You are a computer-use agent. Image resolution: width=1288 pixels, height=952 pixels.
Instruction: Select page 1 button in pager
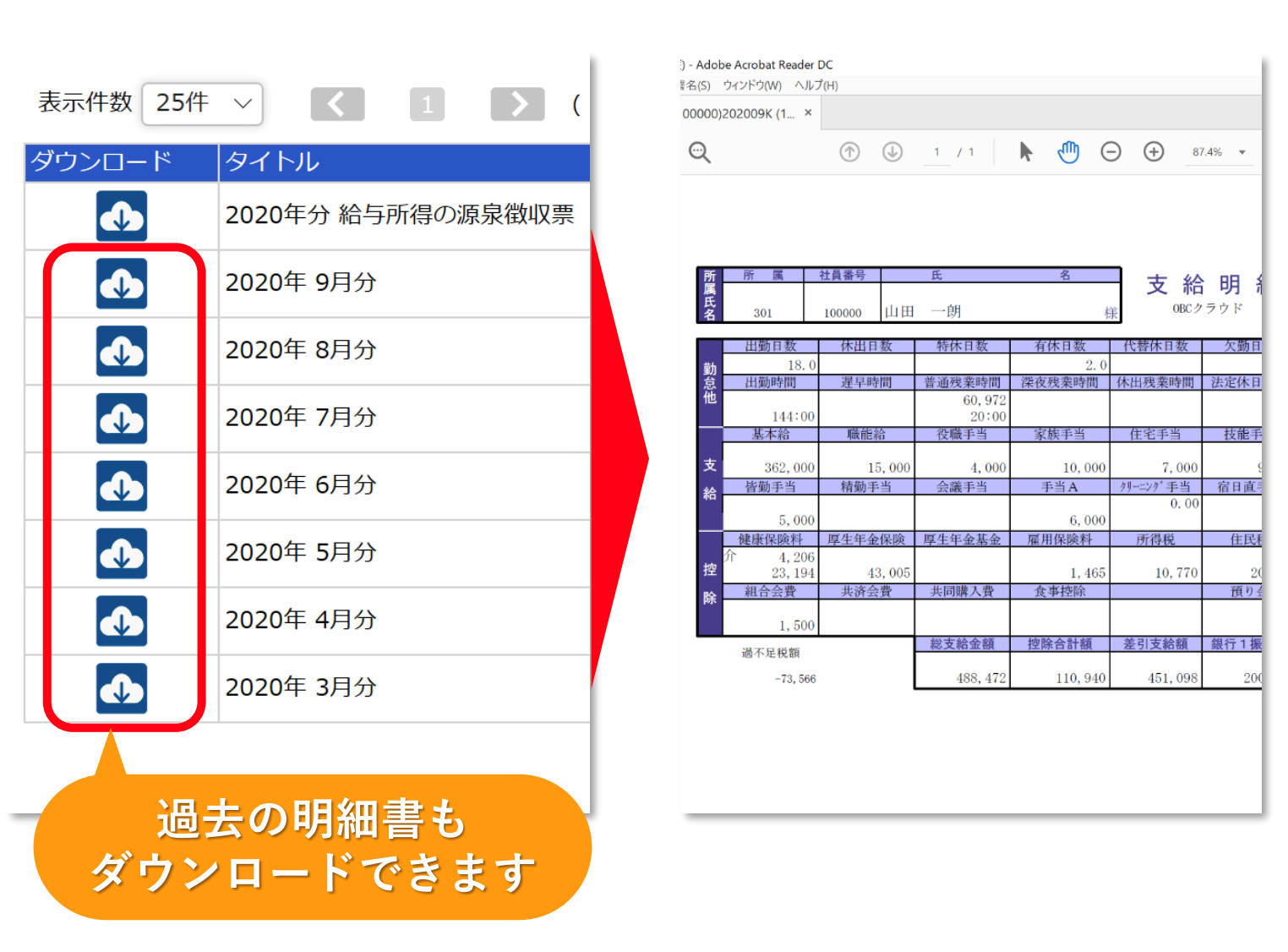[427, 104]
